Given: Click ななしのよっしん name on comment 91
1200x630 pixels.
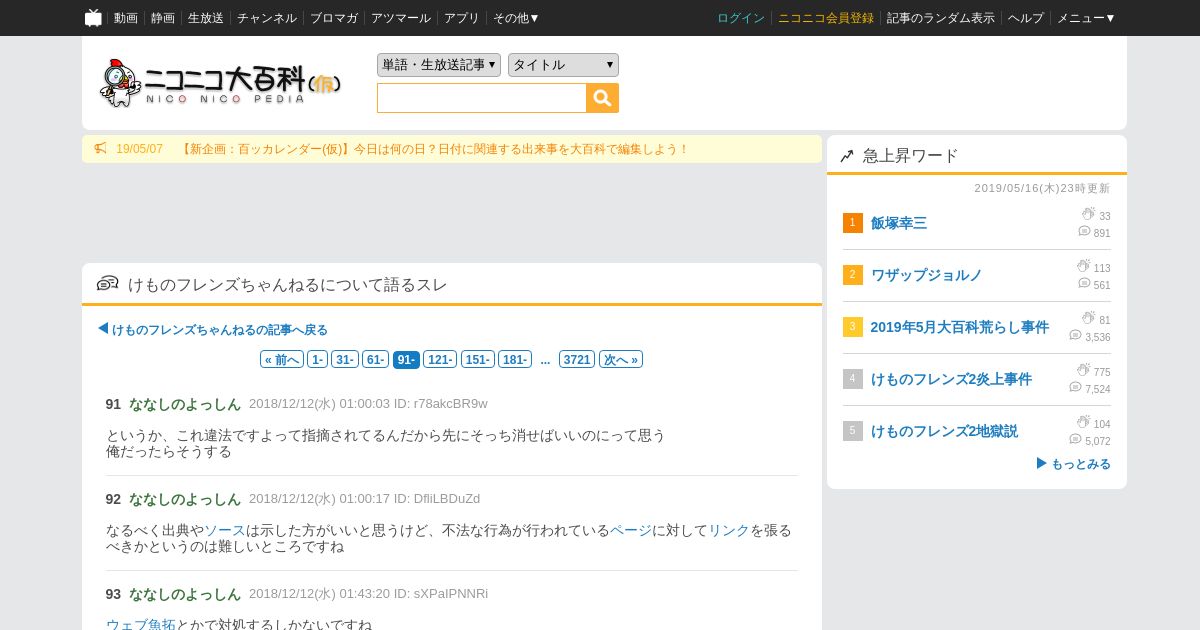Looking at the screenshot, I should click(x=185, y=404).
